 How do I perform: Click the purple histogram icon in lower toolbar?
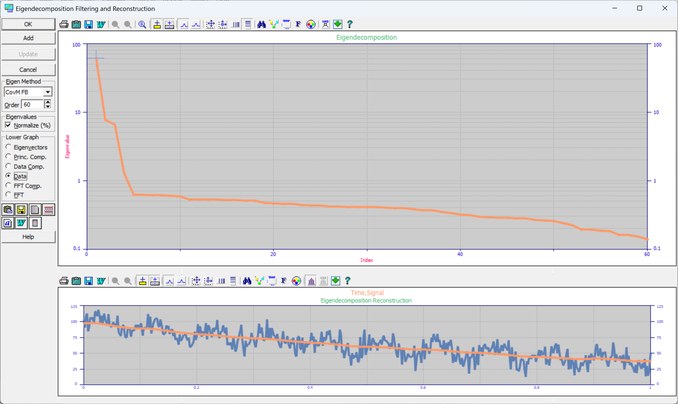[x=311, y=281]
